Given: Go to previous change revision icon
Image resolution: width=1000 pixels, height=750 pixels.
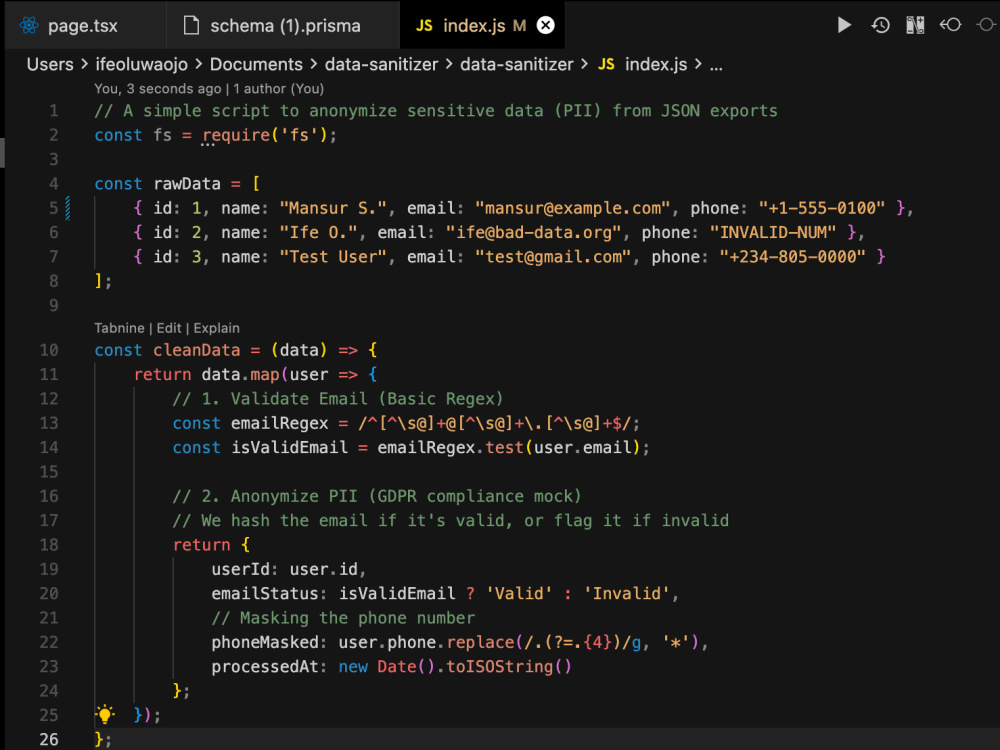Looking at the screenshot, I should coord(950,25).
